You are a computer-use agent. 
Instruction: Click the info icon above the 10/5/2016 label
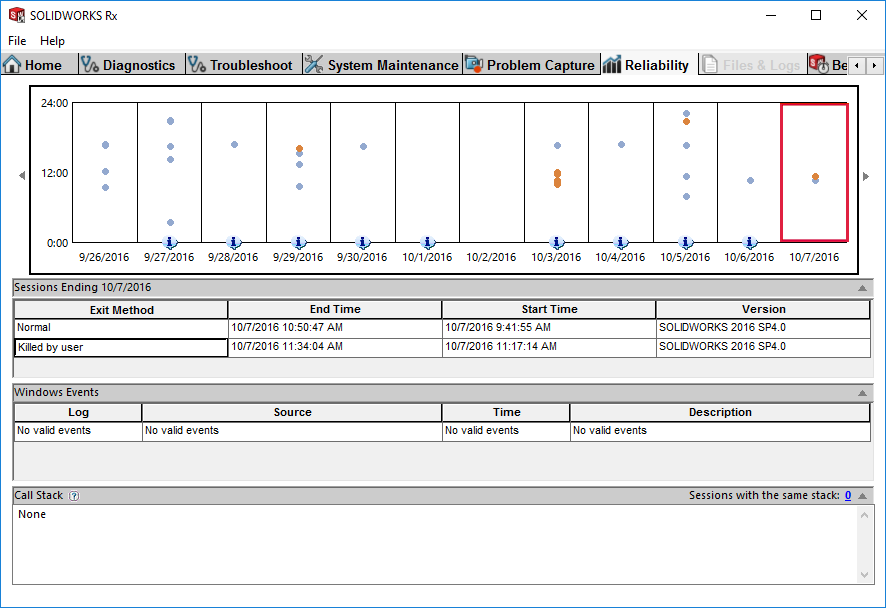(686, 242)
